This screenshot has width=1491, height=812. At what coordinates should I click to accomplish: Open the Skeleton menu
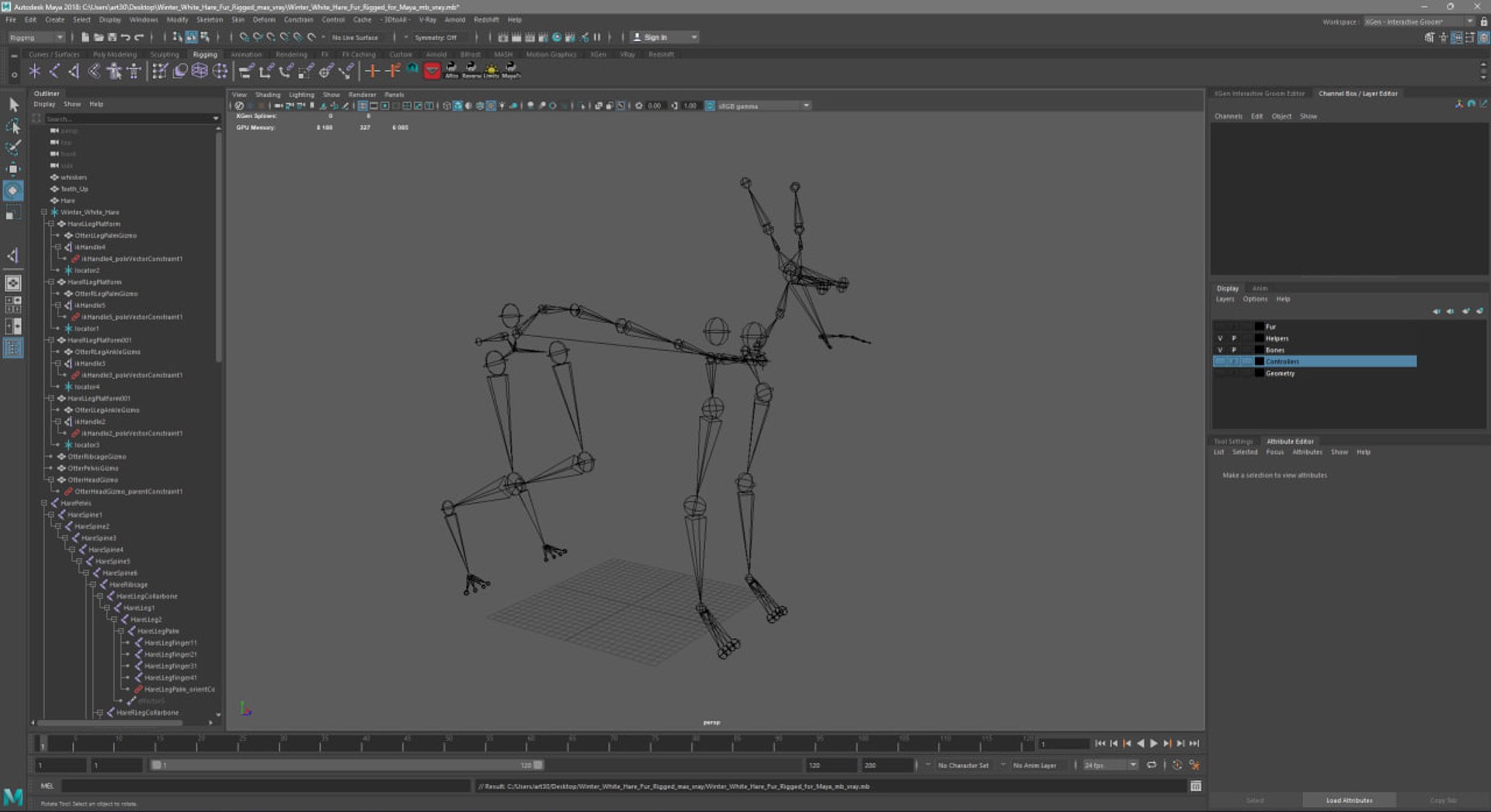point(210,19)
